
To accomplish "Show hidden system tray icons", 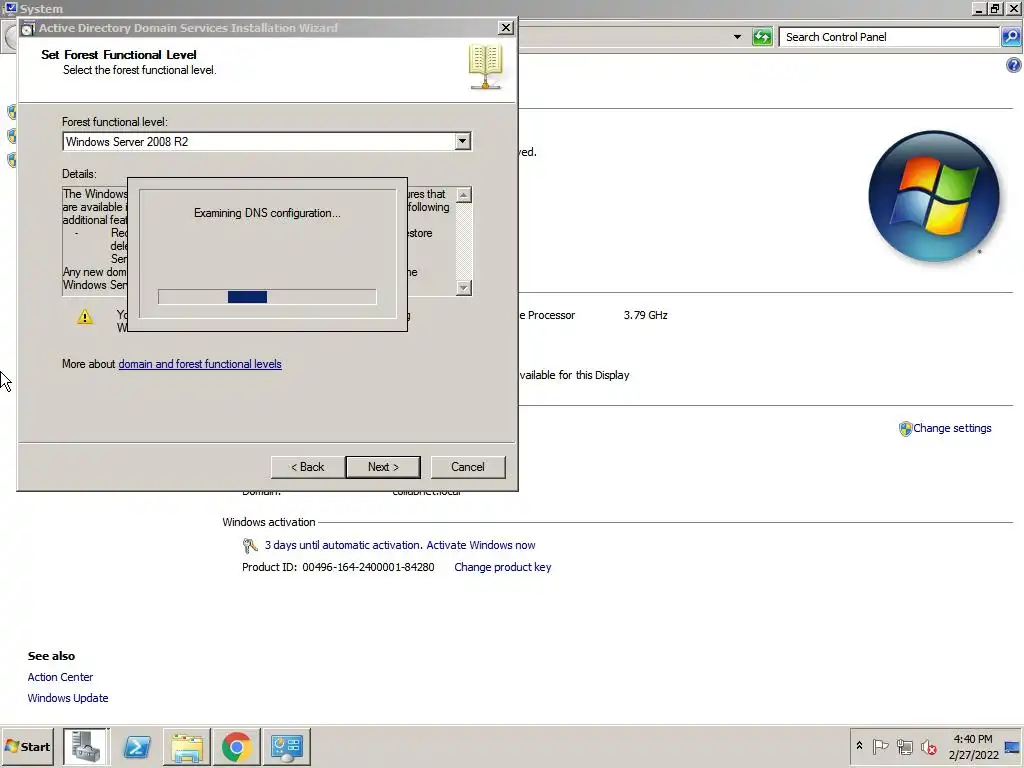I will [859, 746].
